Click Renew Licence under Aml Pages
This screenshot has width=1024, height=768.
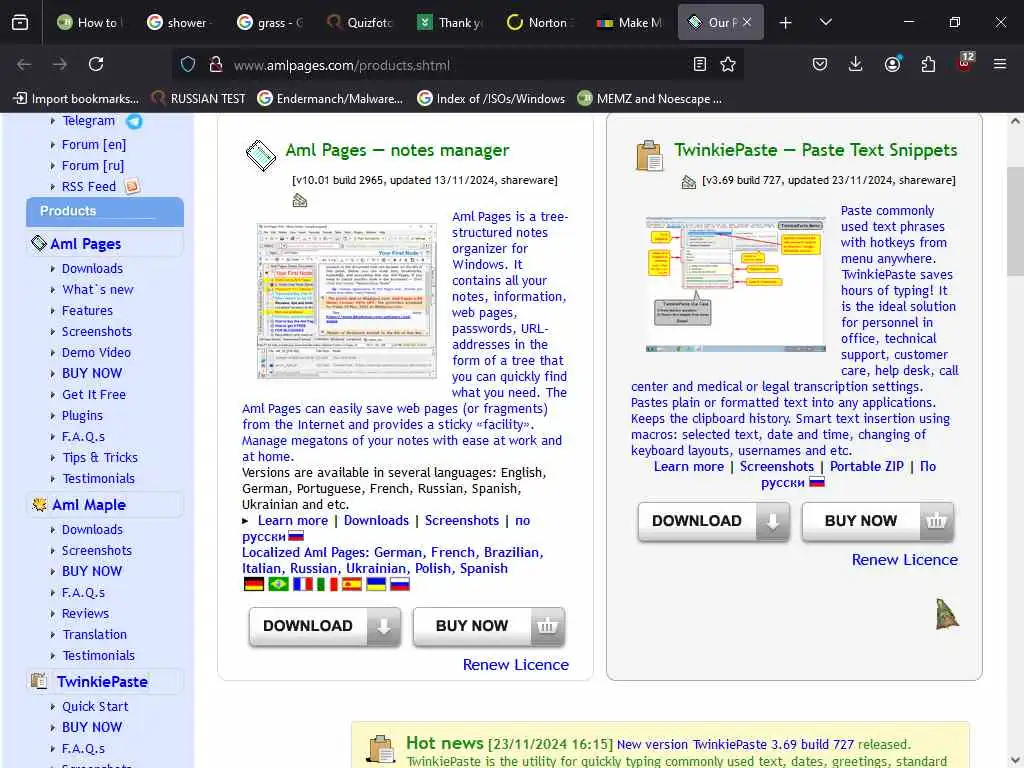(x=516, y=665)
